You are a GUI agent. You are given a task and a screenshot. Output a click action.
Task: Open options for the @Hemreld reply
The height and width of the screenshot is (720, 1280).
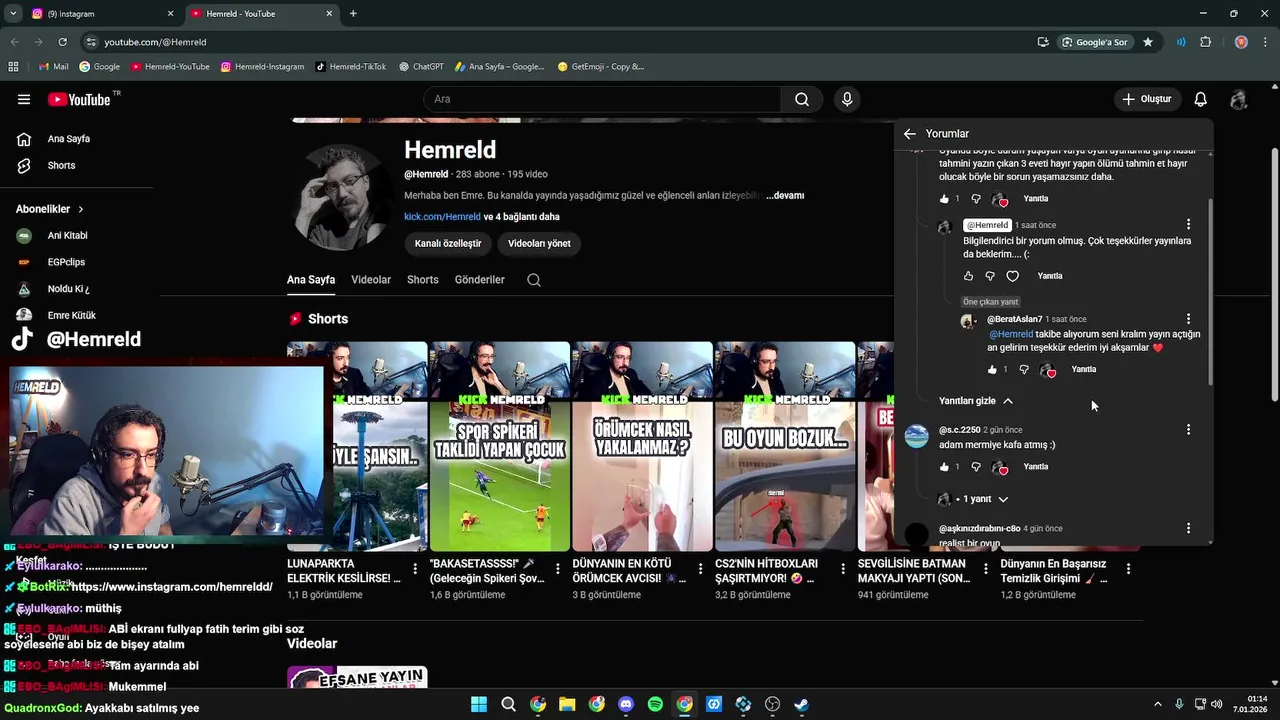[x=1188, y=225]
